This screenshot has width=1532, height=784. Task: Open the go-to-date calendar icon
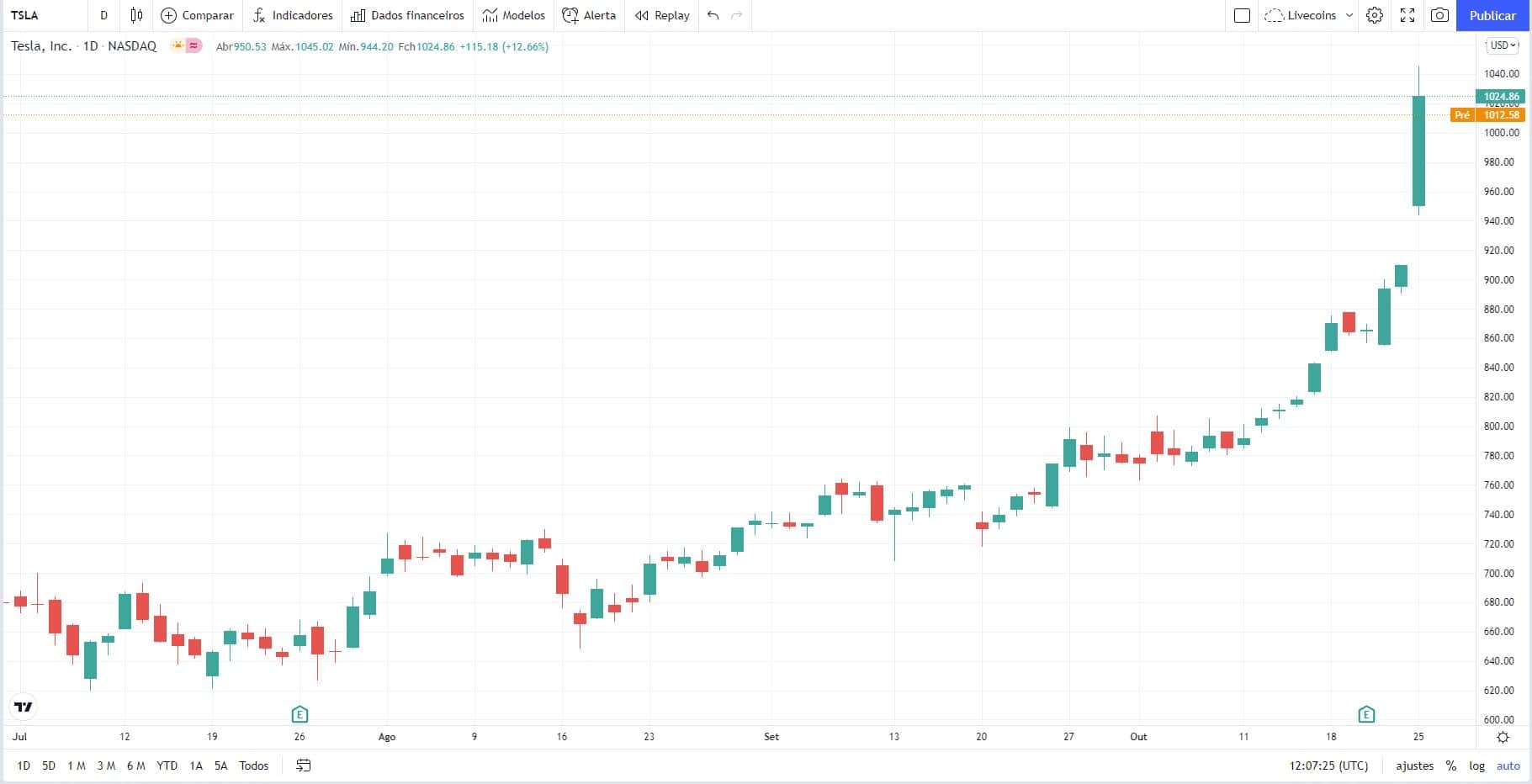[x=304, y=765]
